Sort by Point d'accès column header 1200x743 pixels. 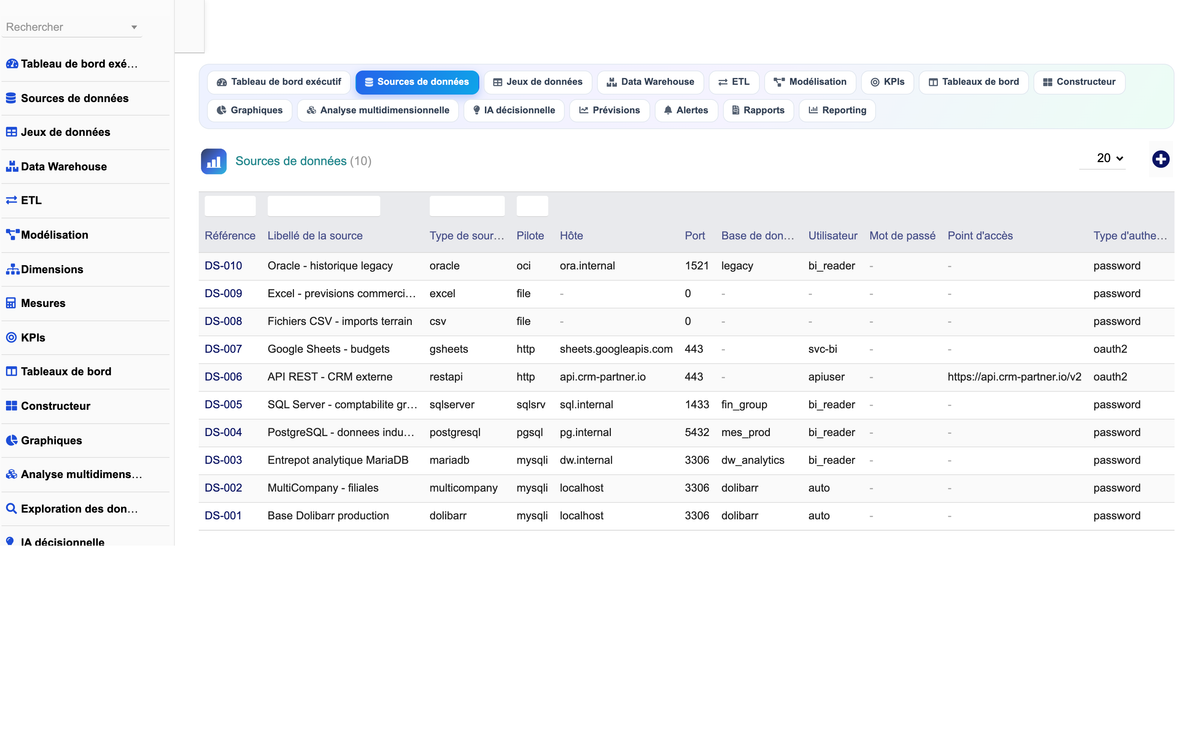click(x=980, y=236)
